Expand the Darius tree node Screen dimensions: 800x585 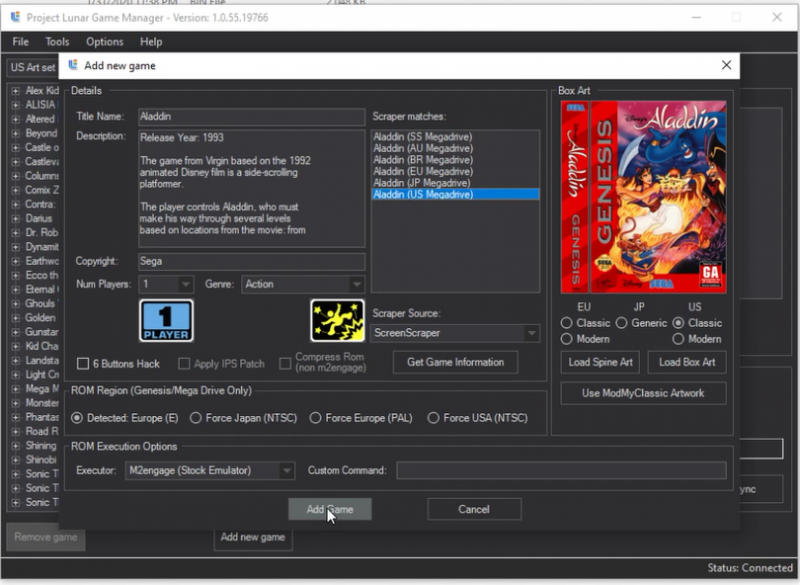[x=15, y=219]
